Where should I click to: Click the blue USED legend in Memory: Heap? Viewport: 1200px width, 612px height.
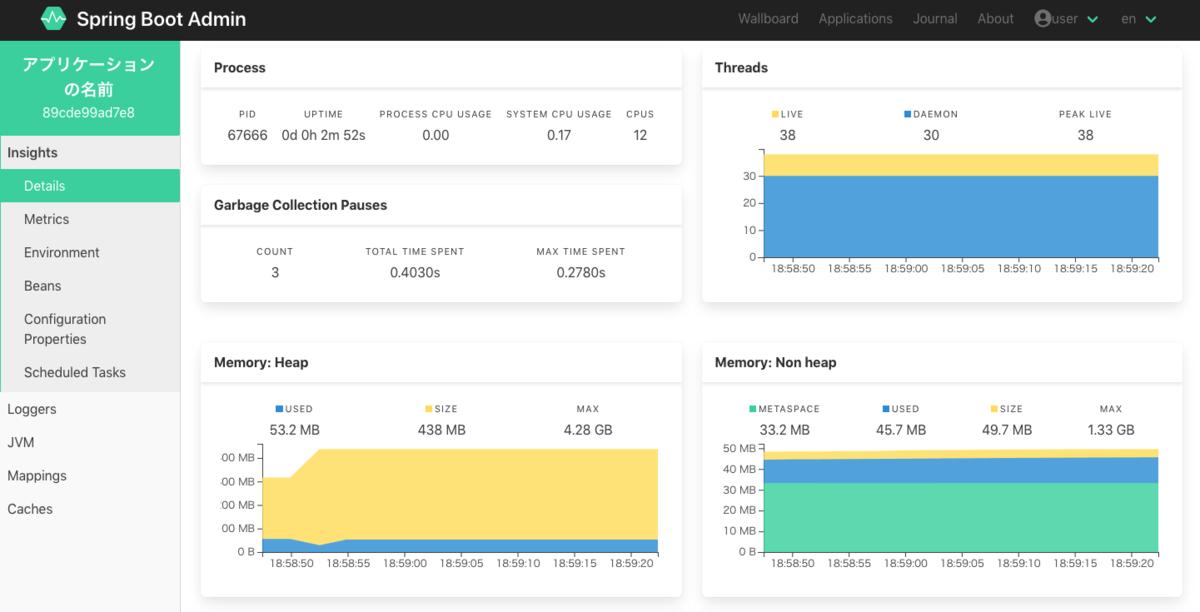click(294, 409)
